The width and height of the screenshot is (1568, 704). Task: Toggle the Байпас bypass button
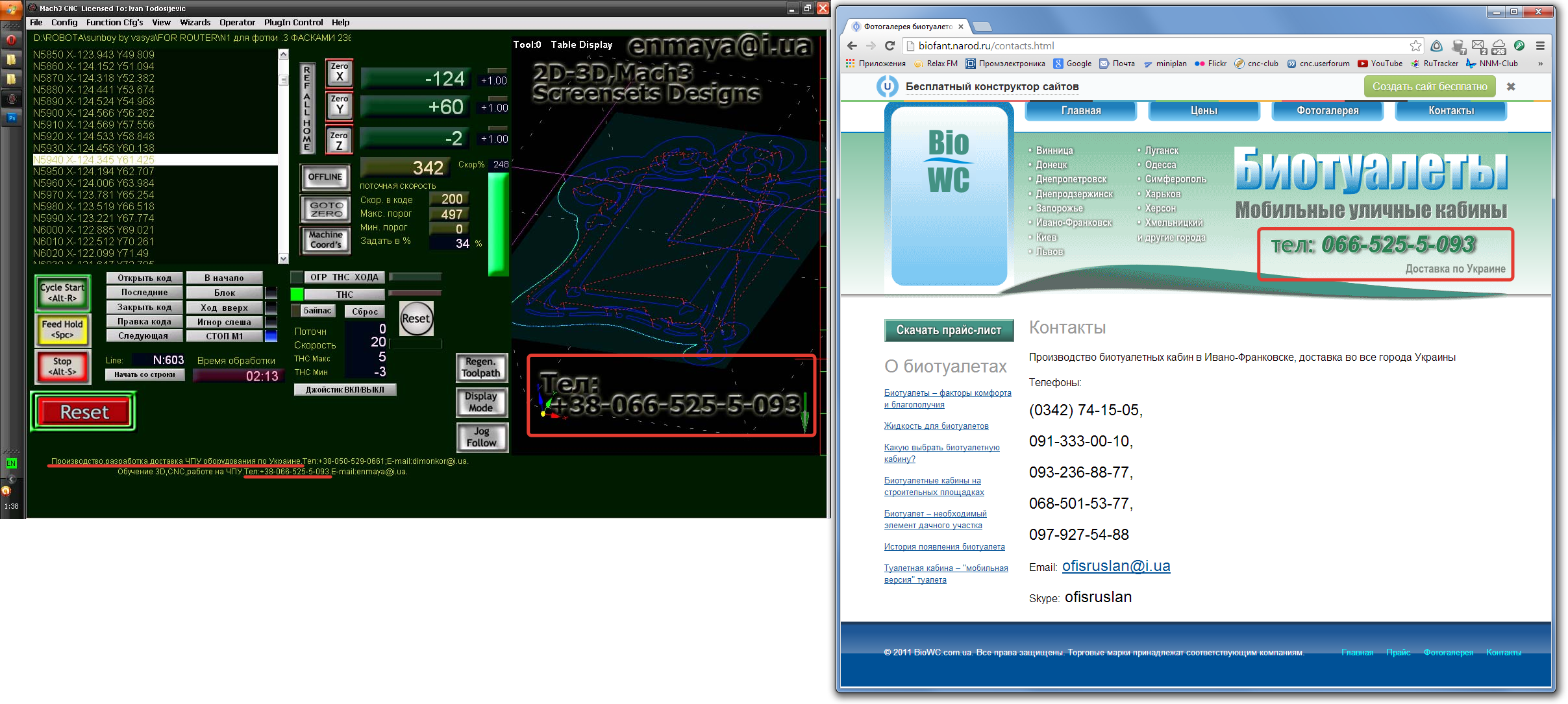coord(317,311)
